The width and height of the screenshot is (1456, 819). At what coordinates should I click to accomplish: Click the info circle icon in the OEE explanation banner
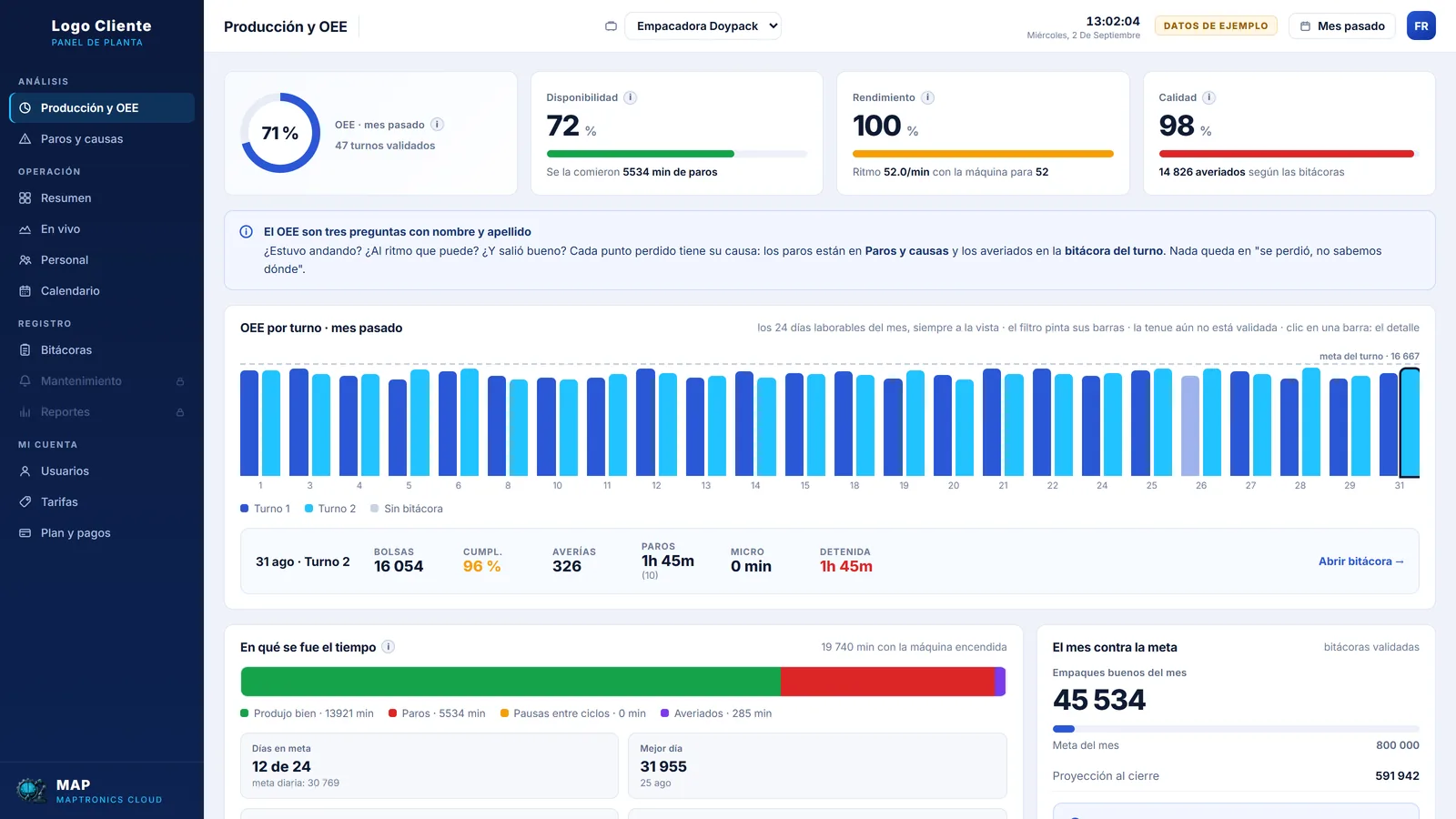point(246,232)
